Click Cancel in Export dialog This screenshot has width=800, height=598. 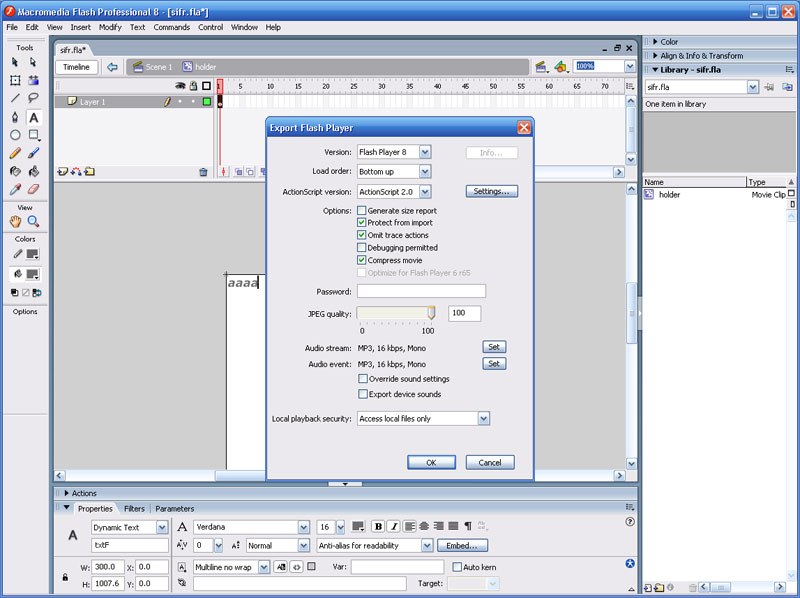point(490,462)
